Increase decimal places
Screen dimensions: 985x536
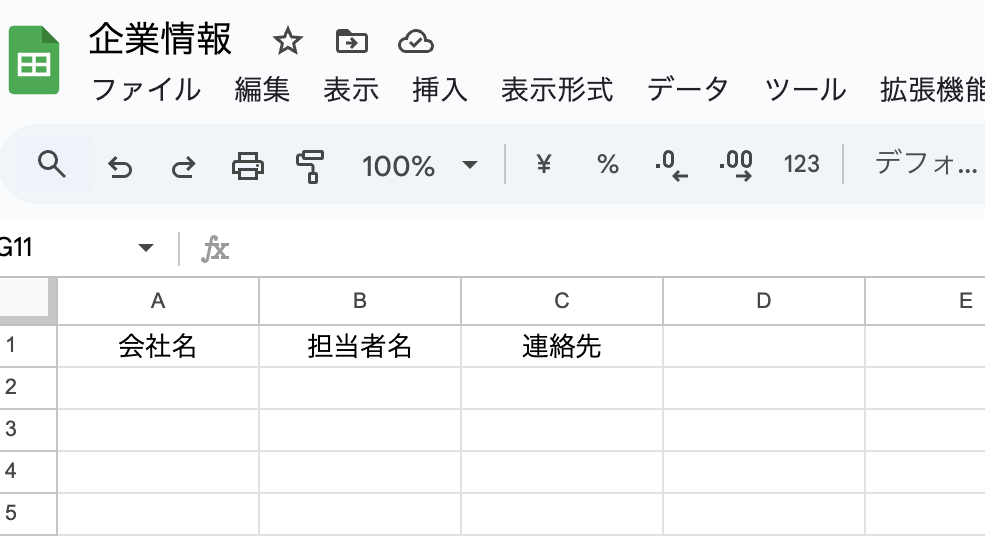point(736,165)
